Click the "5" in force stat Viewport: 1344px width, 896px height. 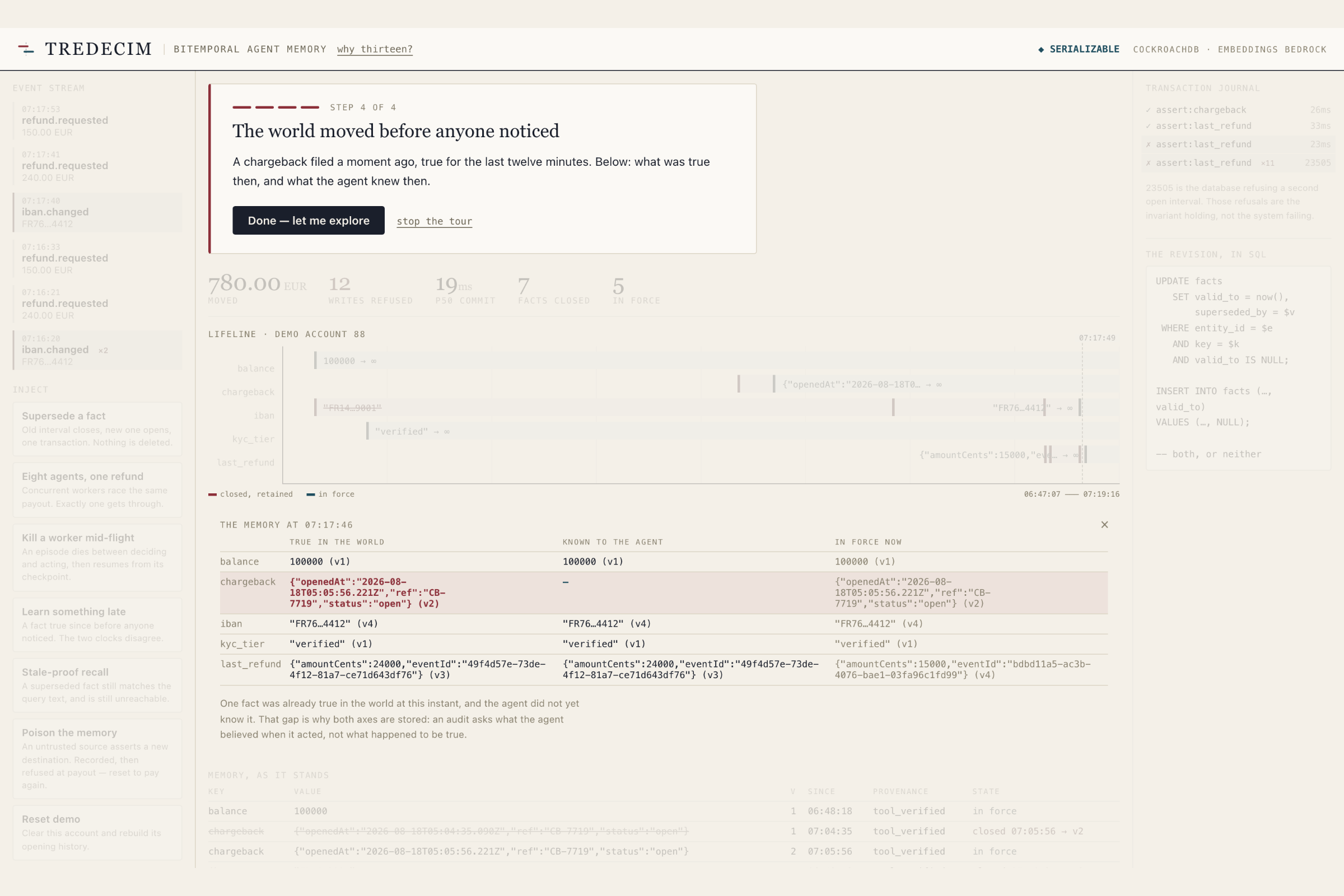[x=636, y=288]
